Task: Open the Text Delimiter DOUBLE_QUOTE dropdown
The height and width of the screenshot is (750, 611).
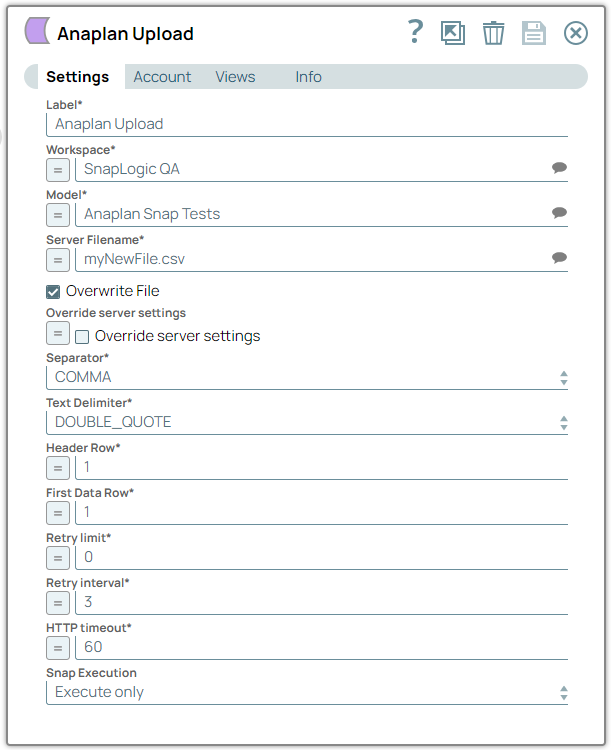Action: pos(307,422)
